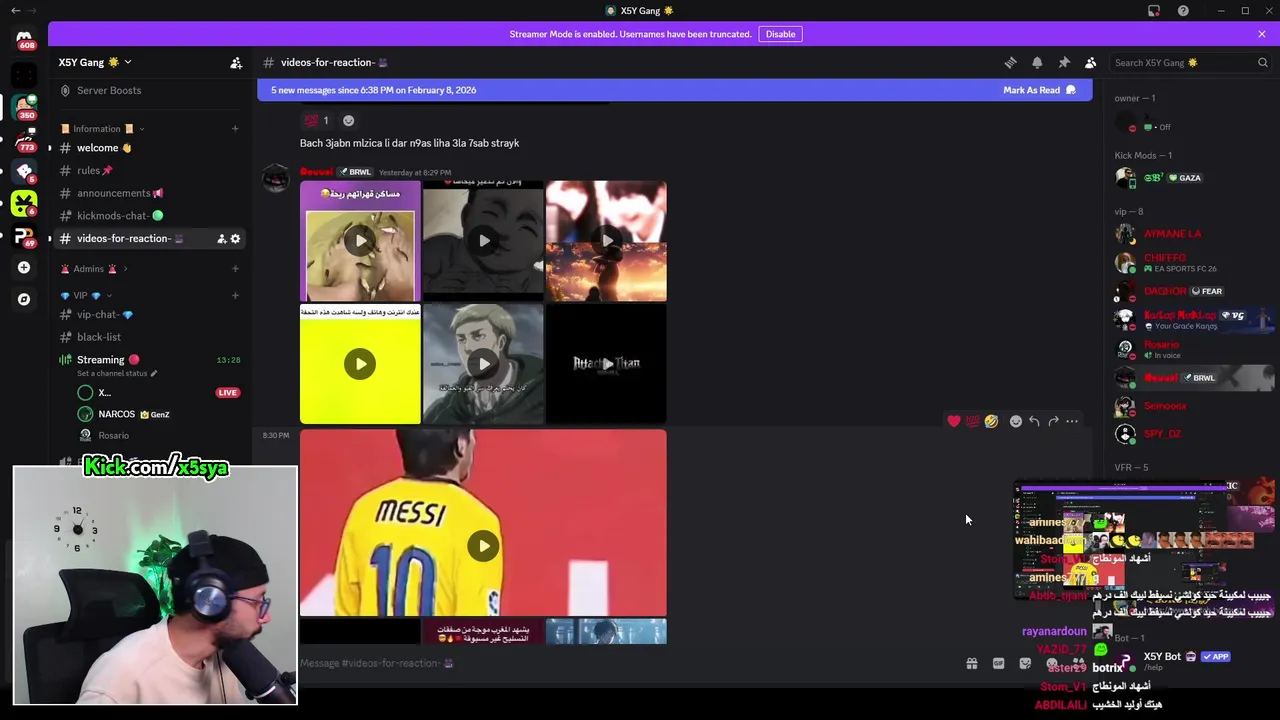Open black-list channel
Screen dimensions: 1280x720
click(150, 337)
